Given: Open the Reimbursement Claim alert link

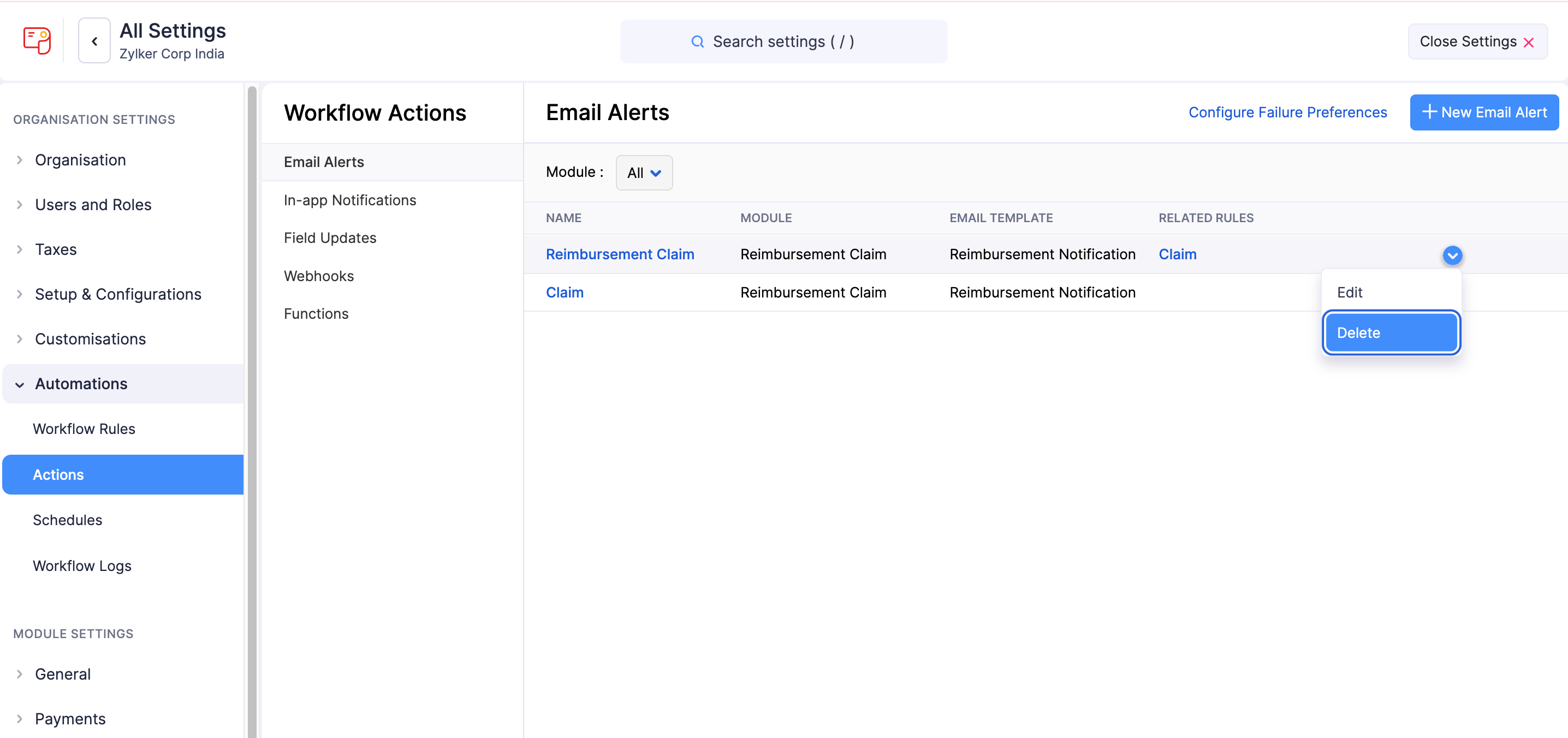Looking at the screenshot, I should click(620, 254).
